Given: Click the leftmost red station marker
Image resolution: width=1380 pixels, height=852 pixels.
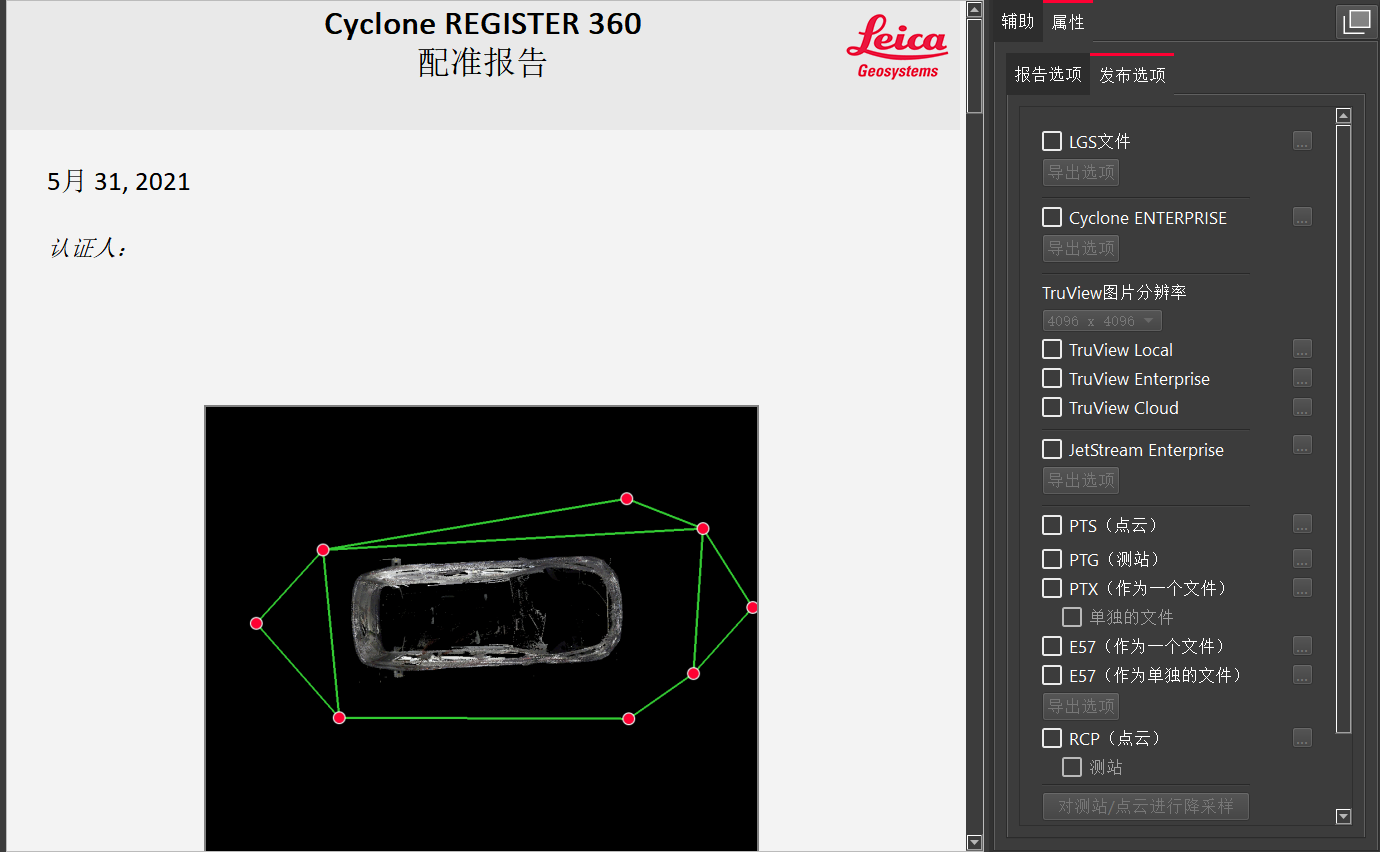Looking at the screenshot, I should click(x=256, y=623).
